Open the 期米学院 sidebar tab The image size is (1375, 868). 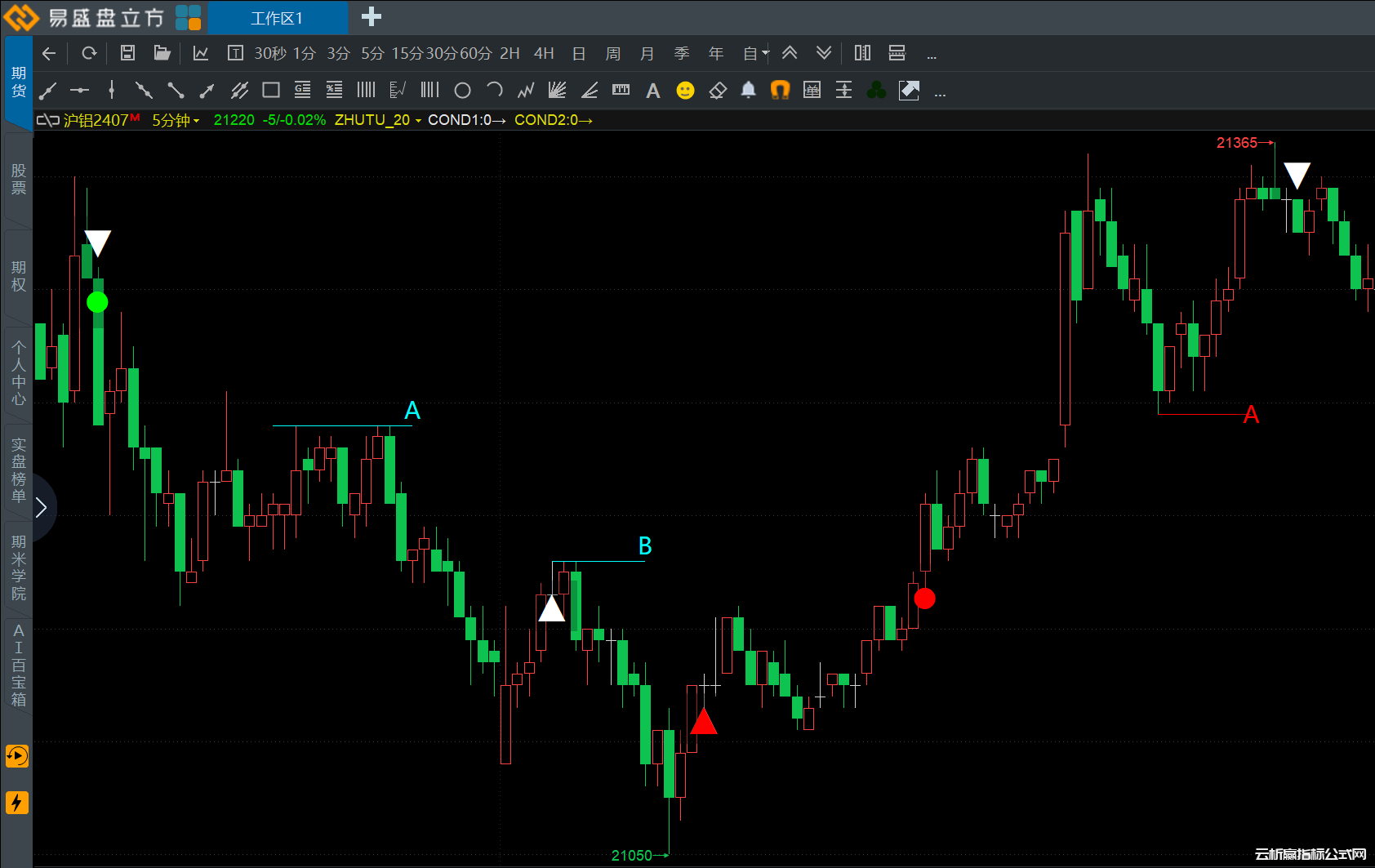tap(19, 568)
